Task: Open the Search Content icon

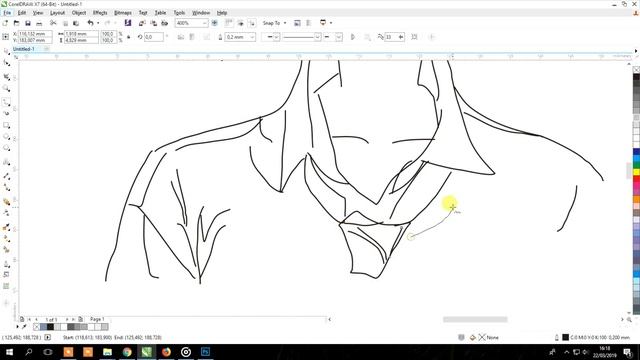Action: 128,23
